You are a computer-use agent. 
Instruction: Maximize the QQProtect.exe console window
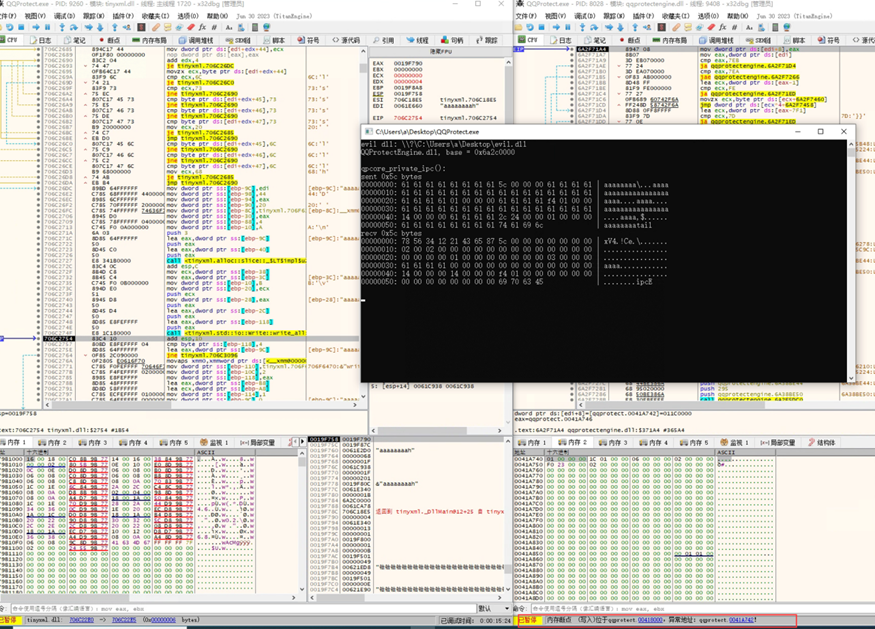[x=820, y=131]
